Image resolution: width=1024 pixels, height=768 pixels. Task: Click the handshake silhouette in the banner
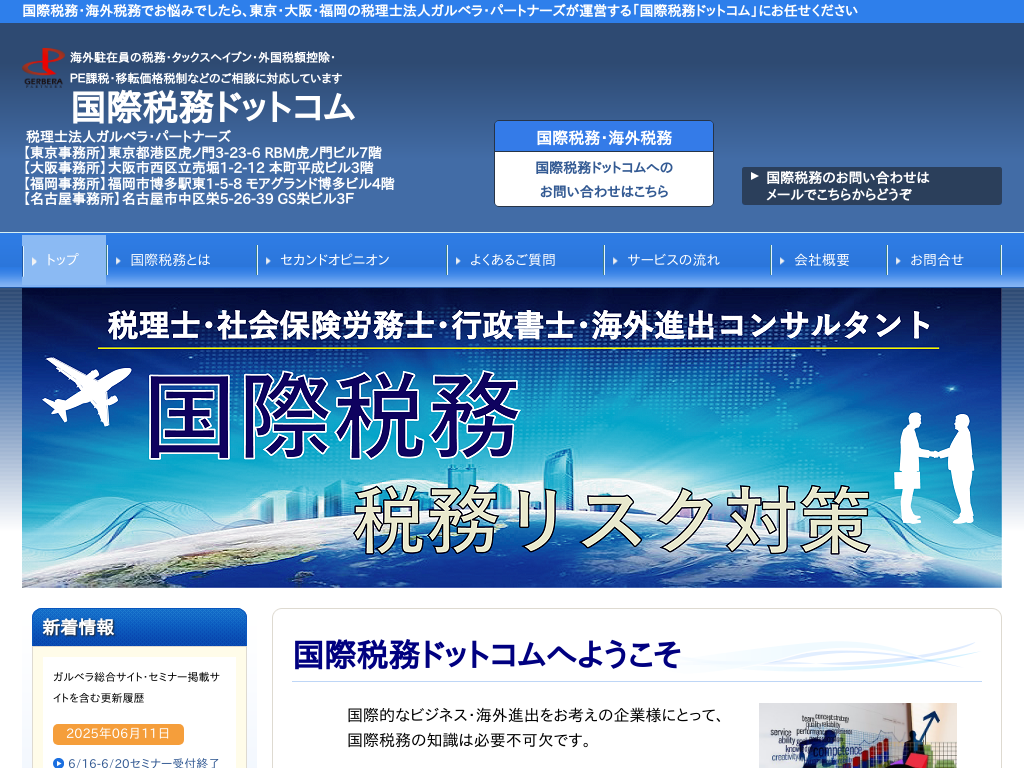[935, 468]
